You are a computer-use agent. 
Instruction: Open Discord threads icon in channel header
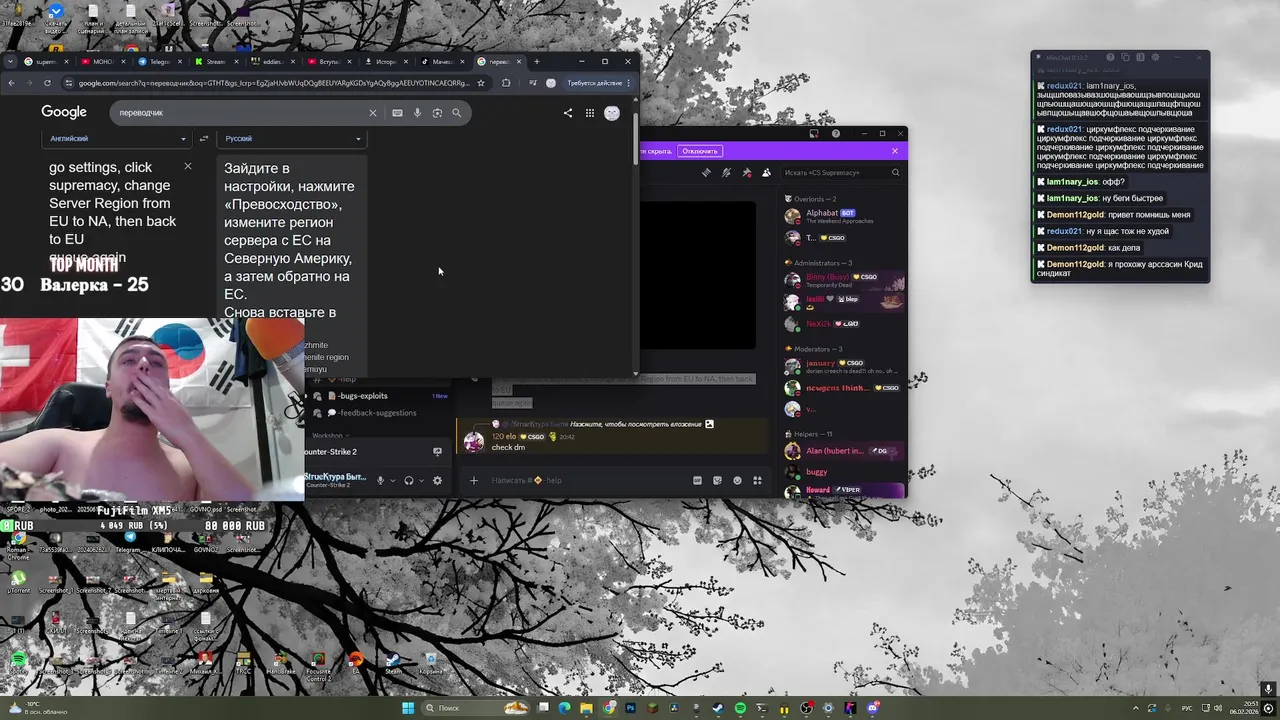click(707, 172)
